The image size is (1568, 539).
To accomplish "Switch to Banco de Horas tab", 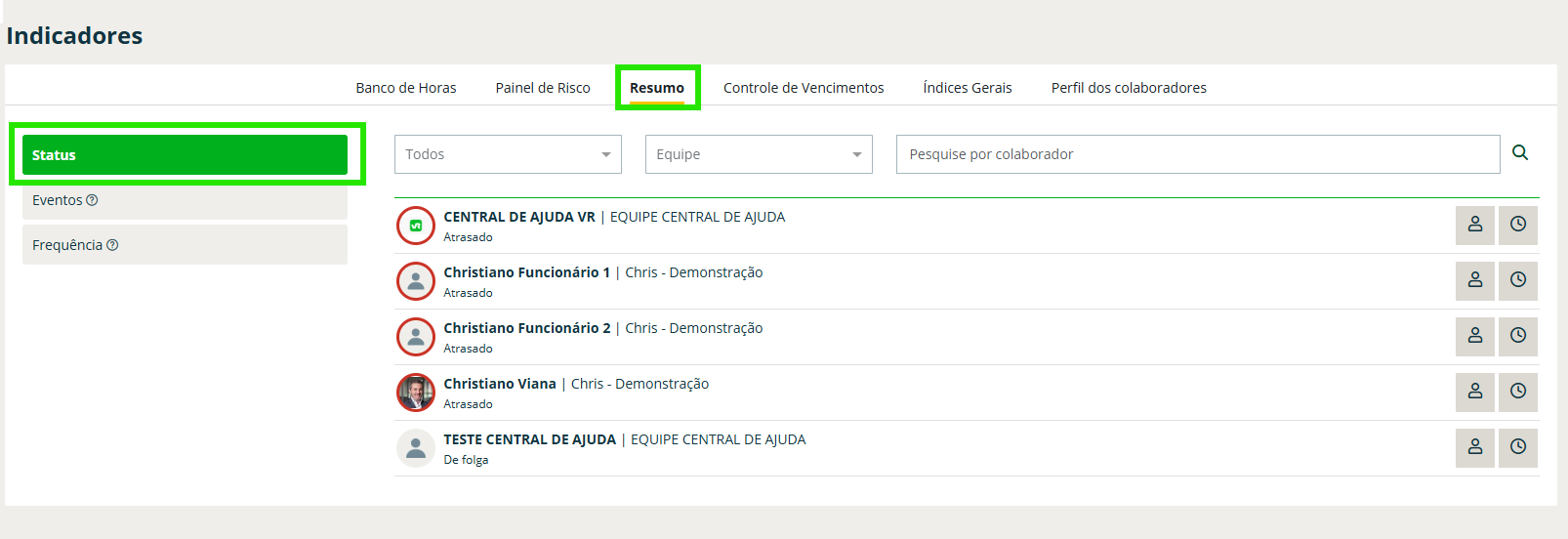I will [x=406, y=88].
